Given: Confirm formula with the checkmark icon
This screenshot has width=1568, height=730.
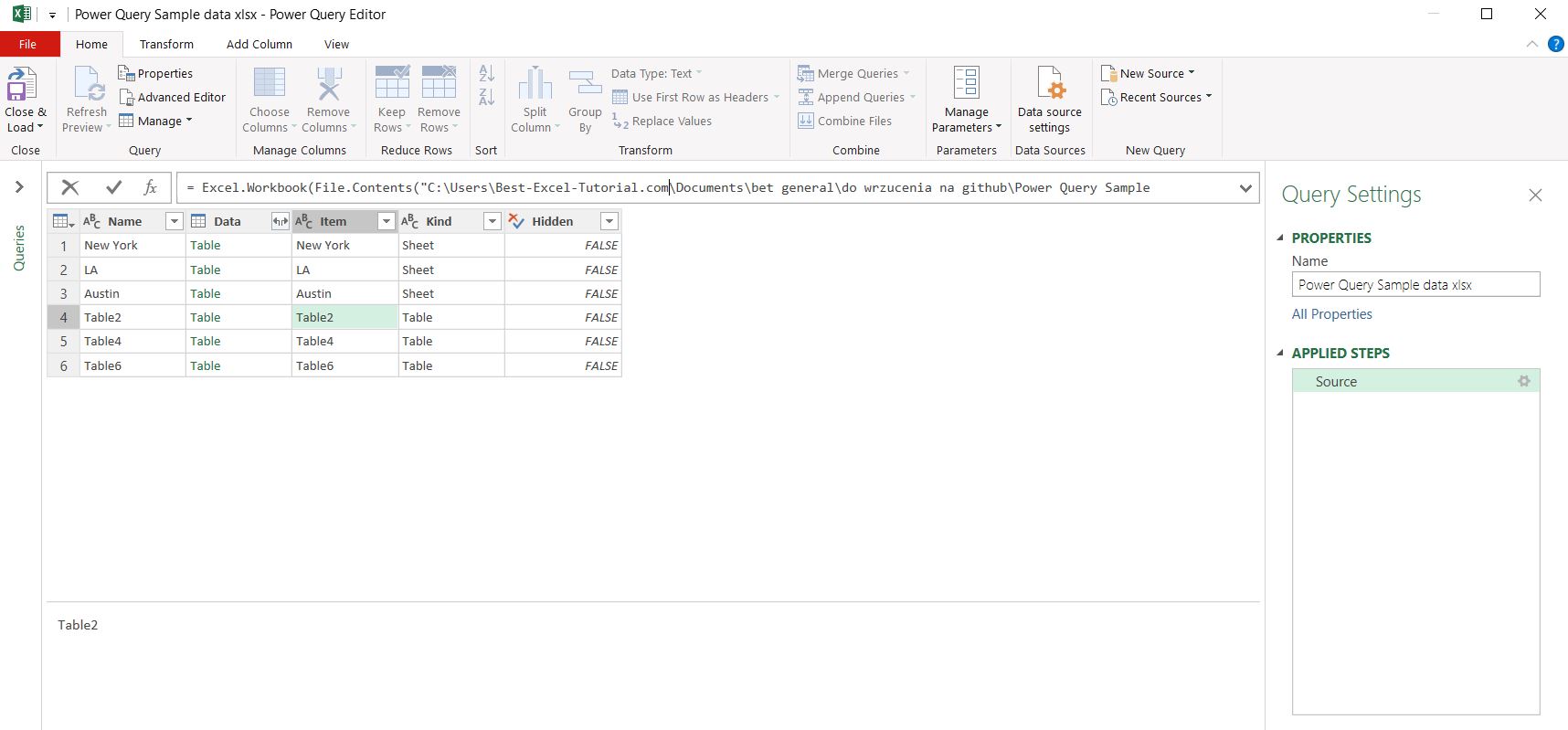Looking at the screenshot, I should click(113, 187).
